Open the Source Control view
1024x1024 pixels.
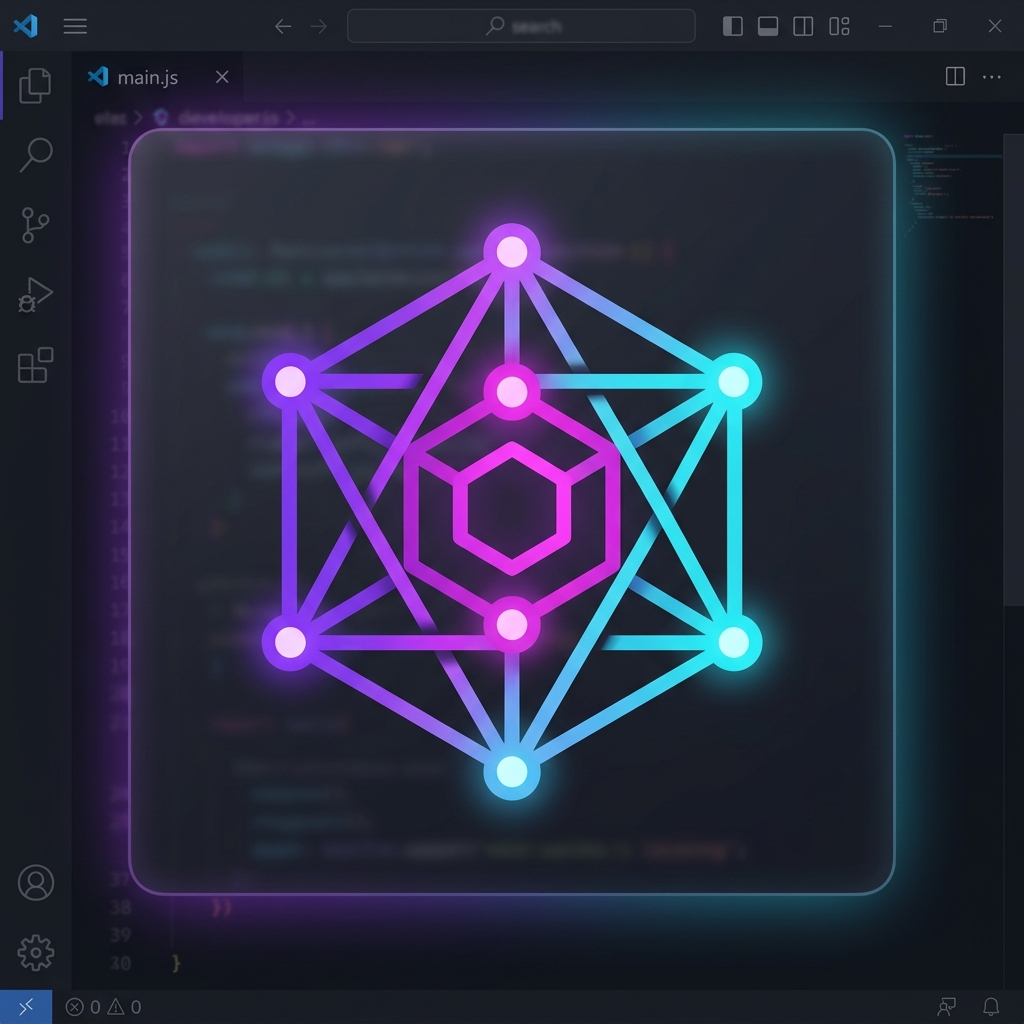coord(35,225)
